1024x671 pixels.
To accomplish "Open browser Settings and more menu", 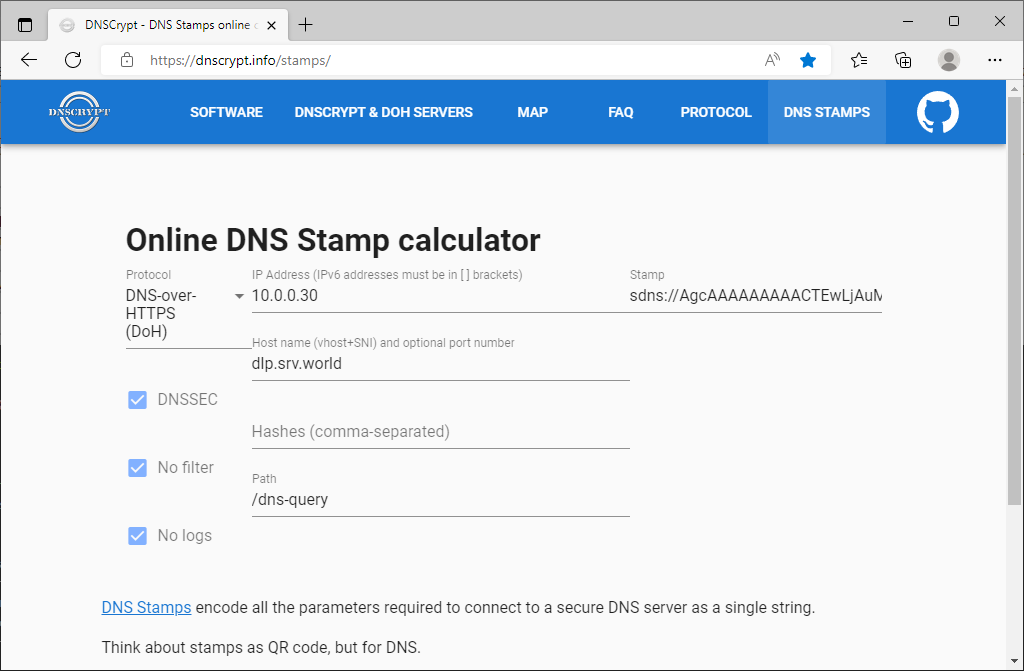I will pyautogui.click(x=994, y=60).
